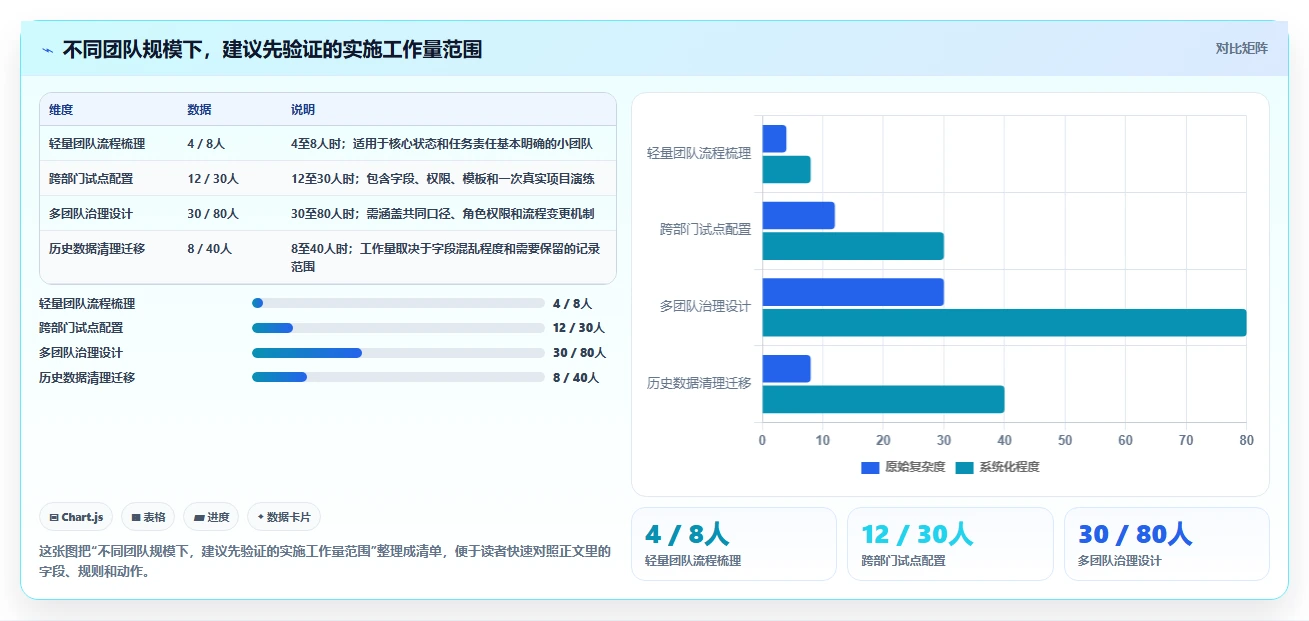Click the teal bar for 历史数据清理迁移

[x=883, y=399]
